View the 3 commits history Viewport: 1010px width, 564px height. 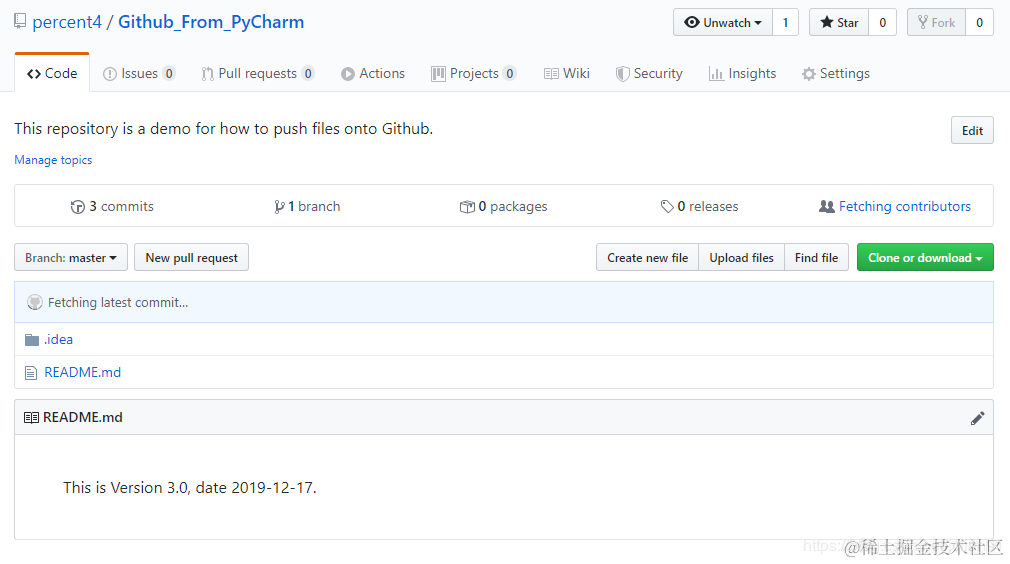click(112, 206)
